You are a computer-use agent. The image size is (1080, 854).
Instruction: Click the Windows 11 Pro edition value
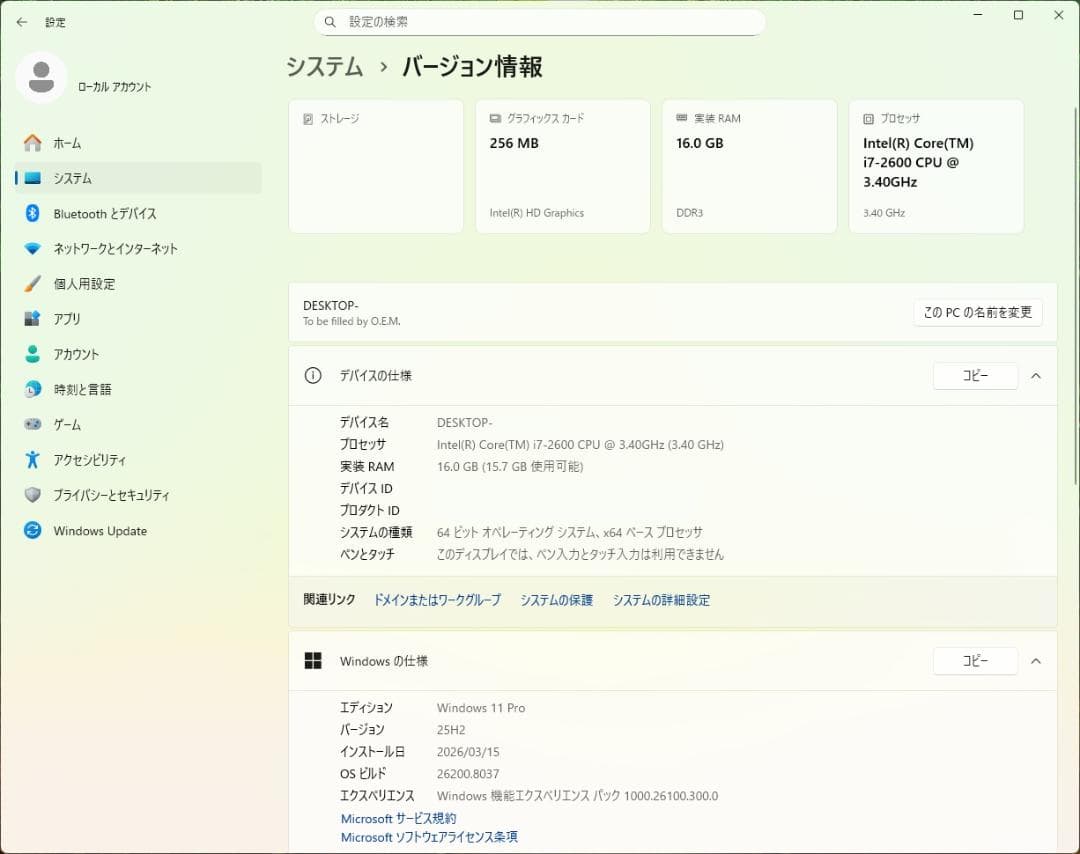(x=481, y=708)
